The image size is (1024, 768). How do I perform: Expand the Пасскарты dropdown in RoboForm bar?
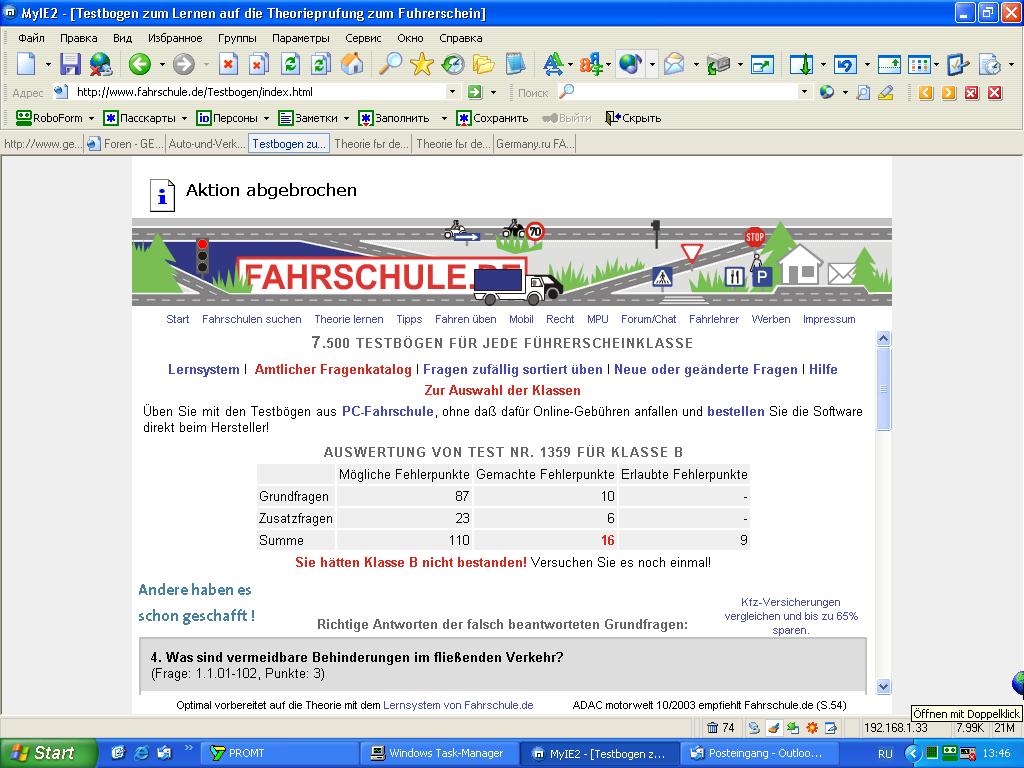184,118
